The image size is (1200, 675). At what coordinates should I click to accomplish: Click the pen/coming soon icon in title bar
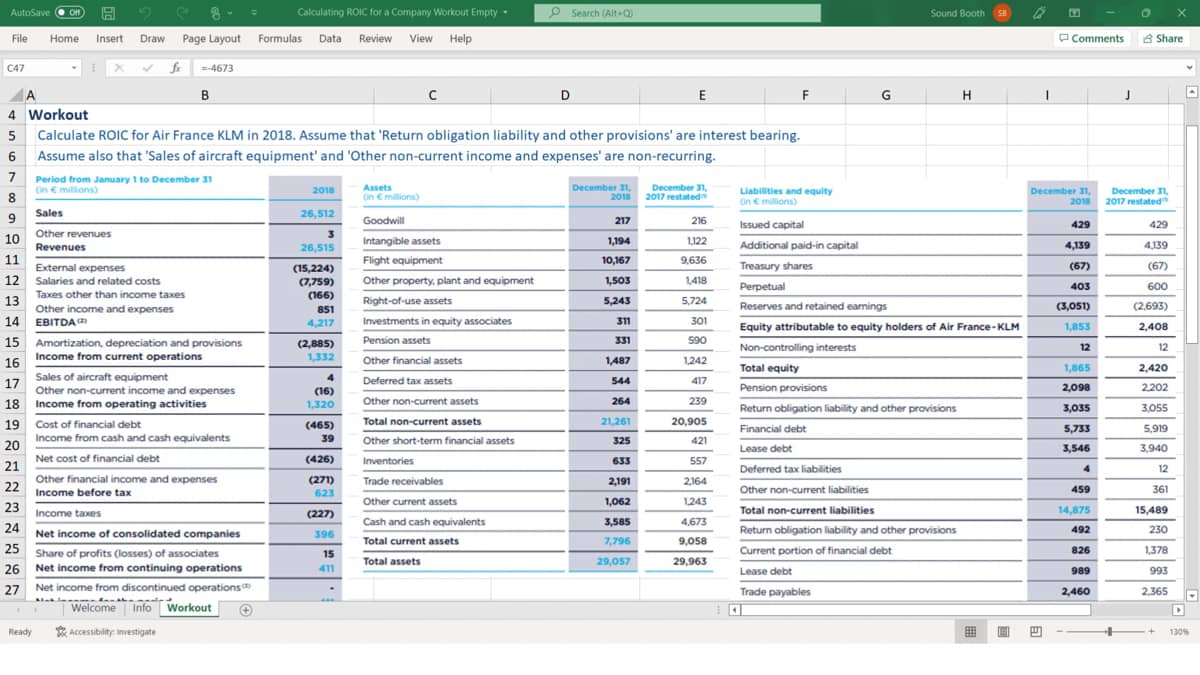click(1041, 13)
